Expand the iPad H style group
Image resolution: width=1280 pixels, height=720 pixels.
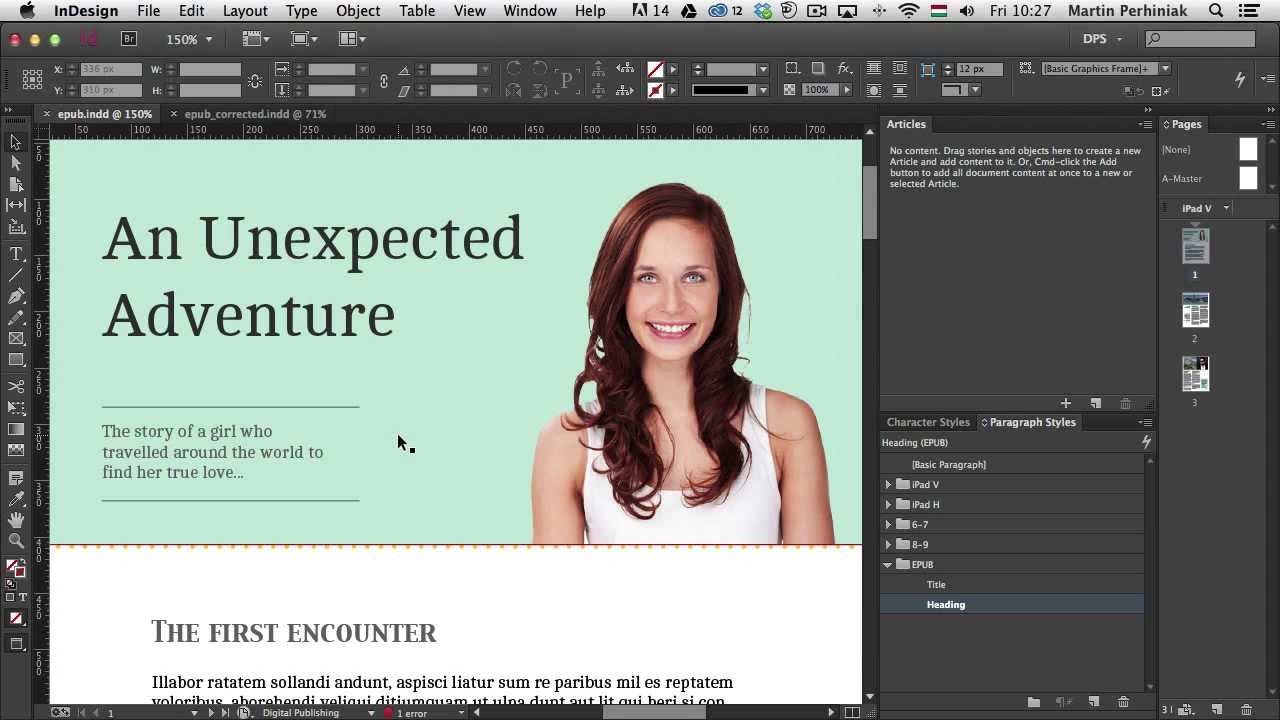(x=888, y=504)
